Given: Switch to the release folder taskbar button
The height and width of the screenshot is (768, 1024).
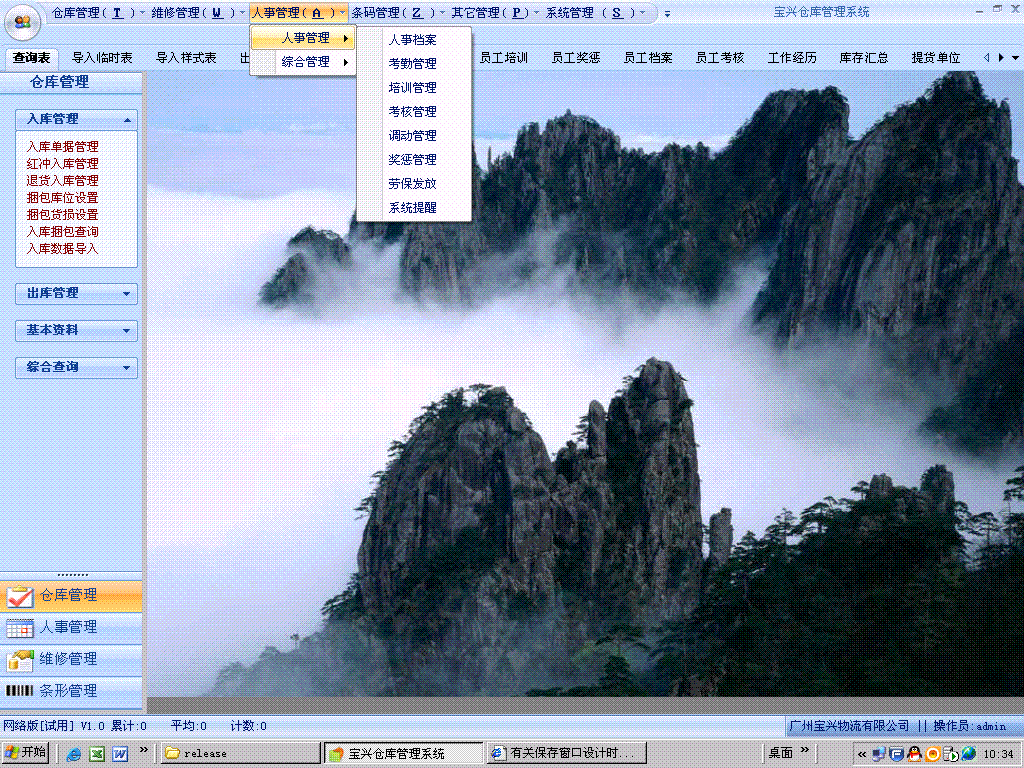Looking at the screenshot, I should click(241, 754).
